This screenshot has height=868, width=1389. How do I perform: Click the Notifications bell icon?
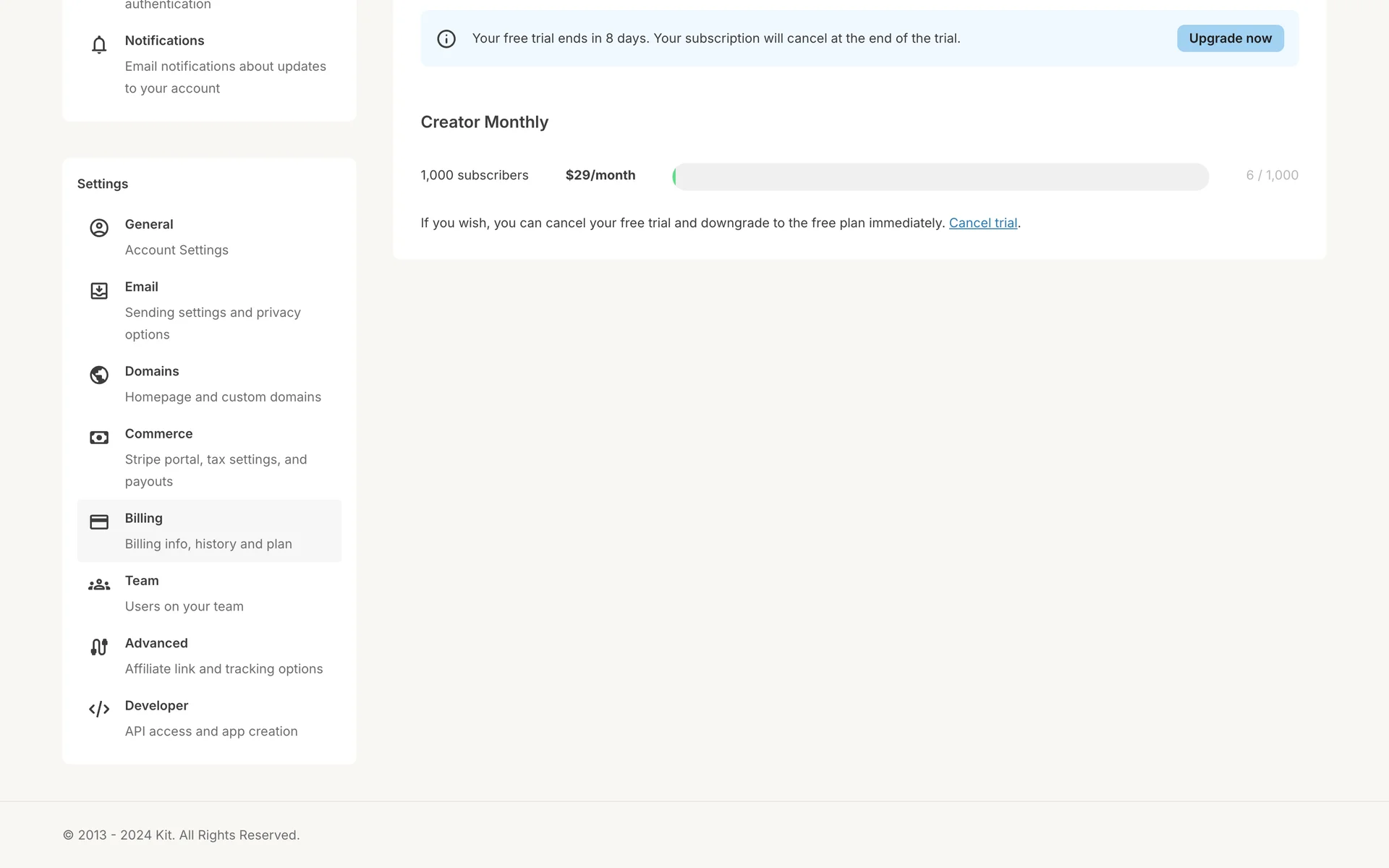pos(99,45)
